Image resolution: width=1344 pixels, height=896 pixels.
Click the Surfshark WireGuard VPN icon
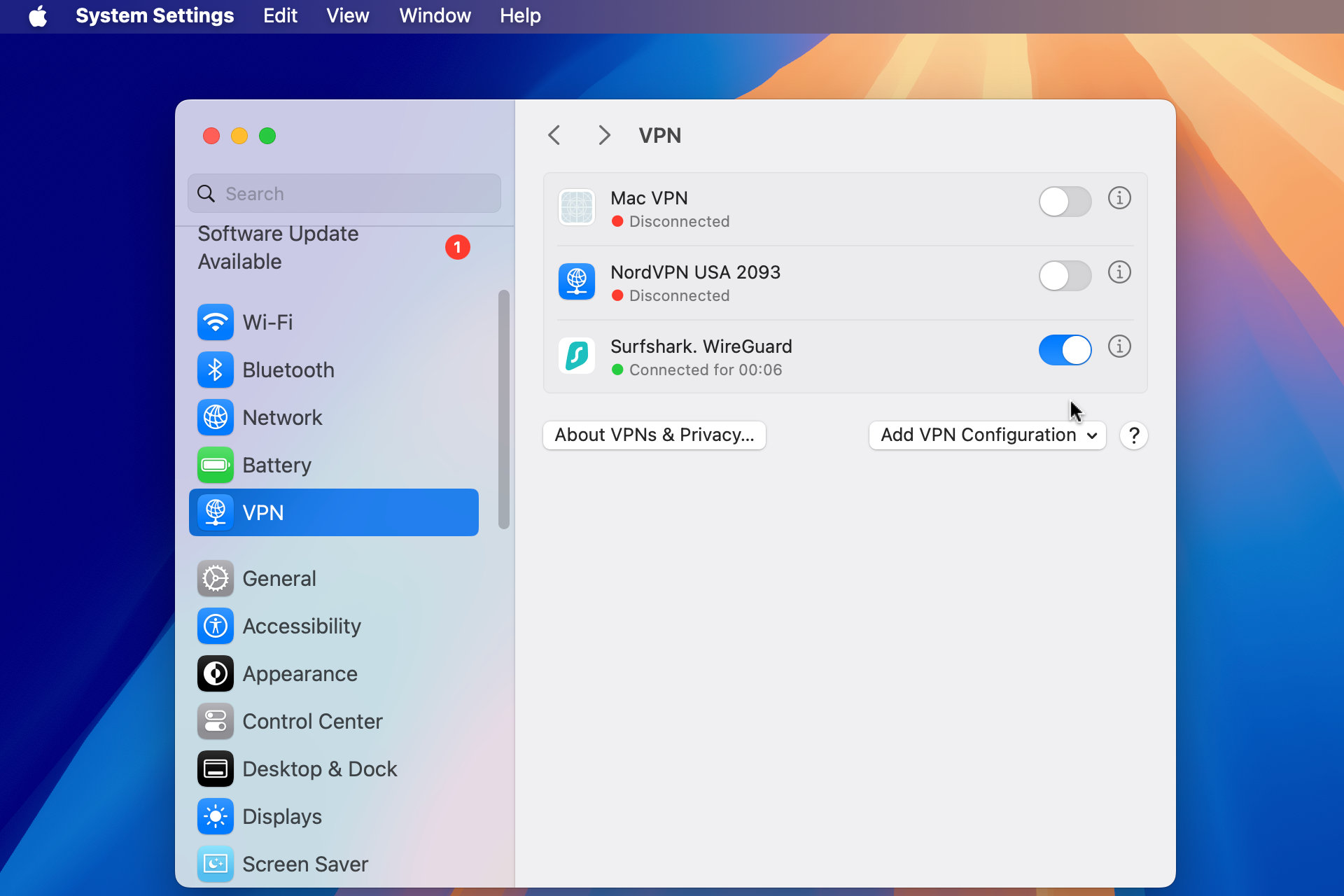(578, 357)
